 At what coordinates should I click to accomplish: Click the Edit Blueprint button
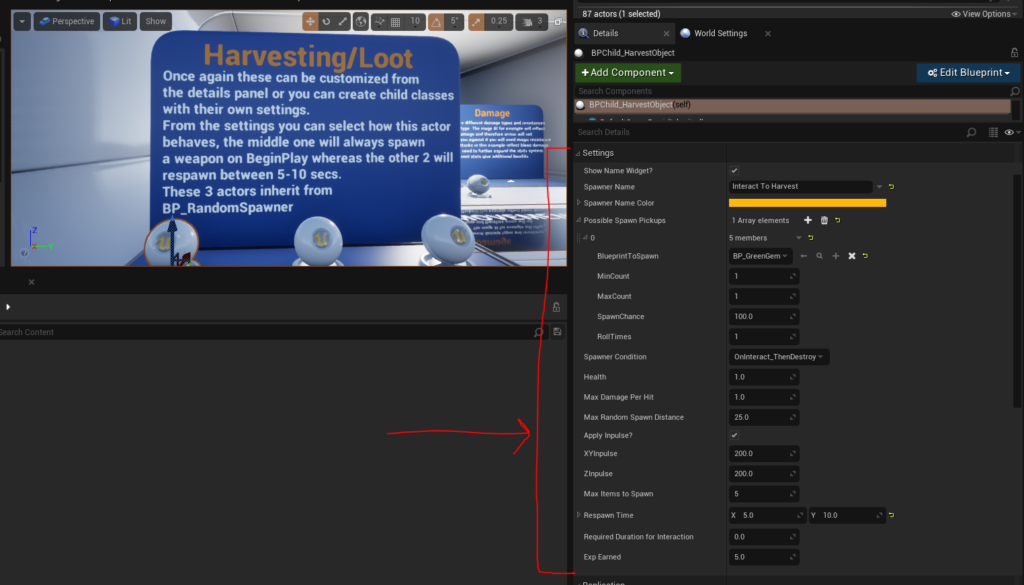965,73
